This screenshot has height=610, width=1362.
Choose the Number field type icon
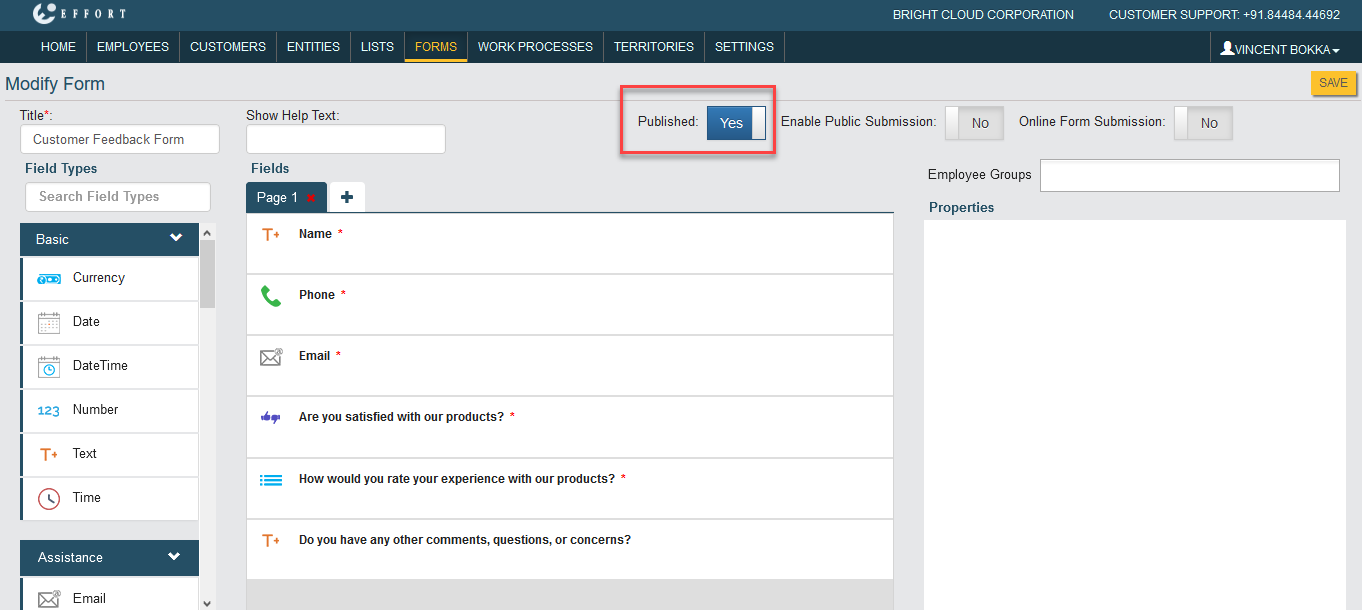(49, 411)
